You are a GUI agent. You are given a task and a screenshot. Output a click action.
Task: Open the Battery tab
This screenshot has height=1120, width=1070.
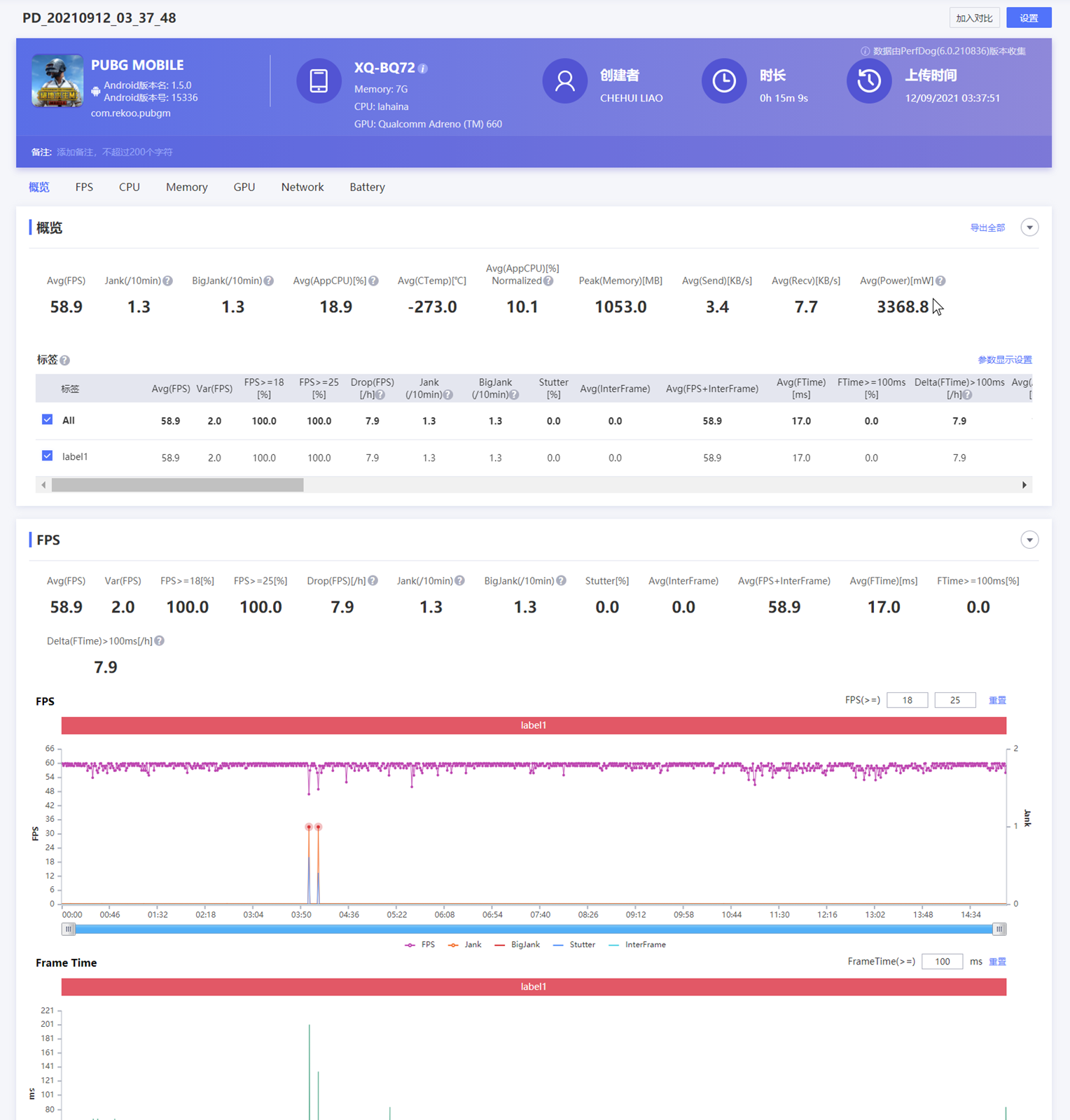(367, 187)
